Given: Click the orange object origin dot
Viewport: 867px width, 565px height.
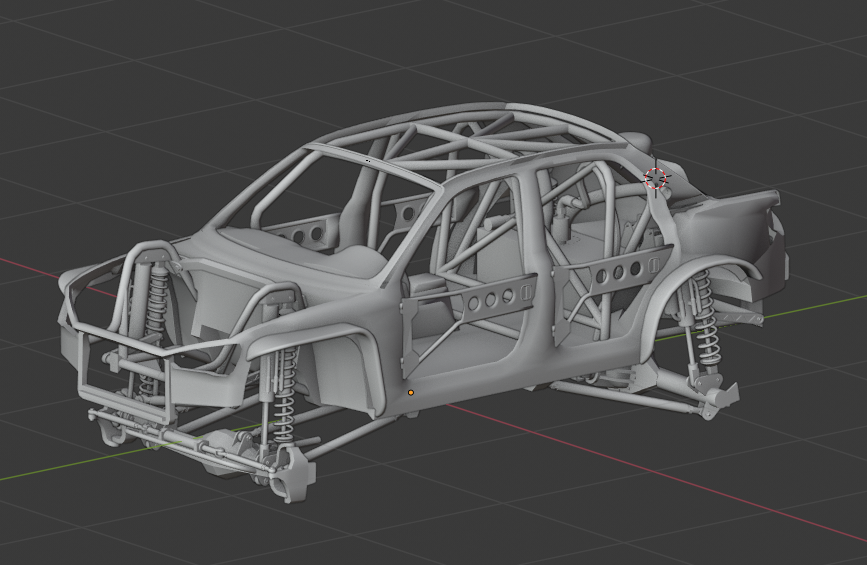Looking at the screenshot, I should pyautogui.click(x=411, y=393).
